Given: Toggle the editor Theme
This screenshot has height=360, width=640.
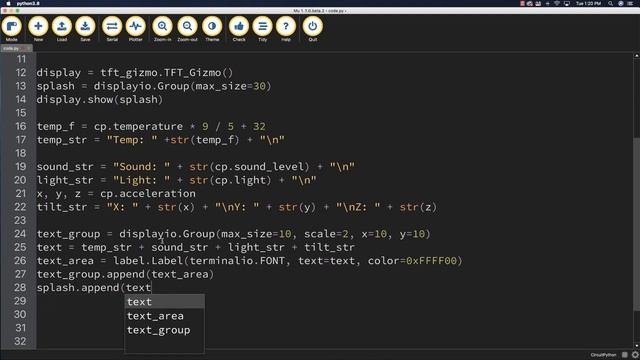Looking at the screenshot, I should click(x=212, y=29).
